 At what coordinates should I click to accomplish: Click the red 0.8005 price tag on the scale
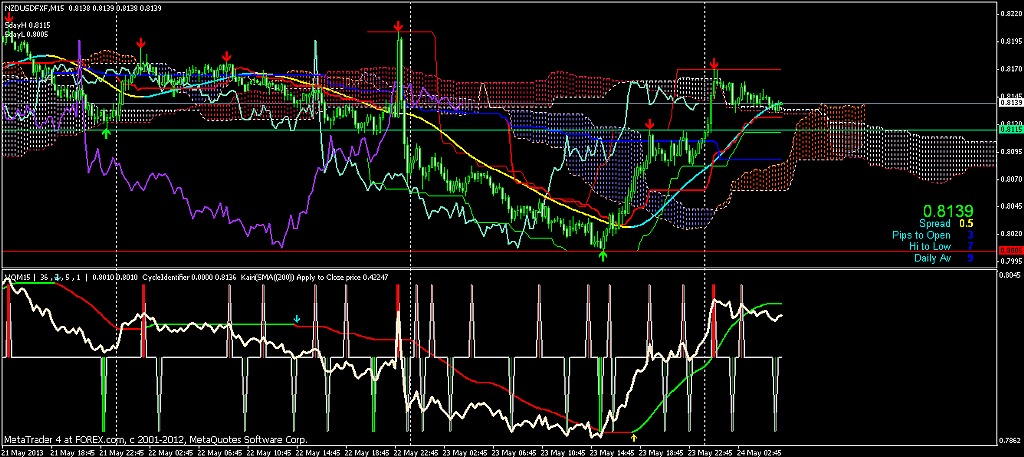coord(1010,251)
